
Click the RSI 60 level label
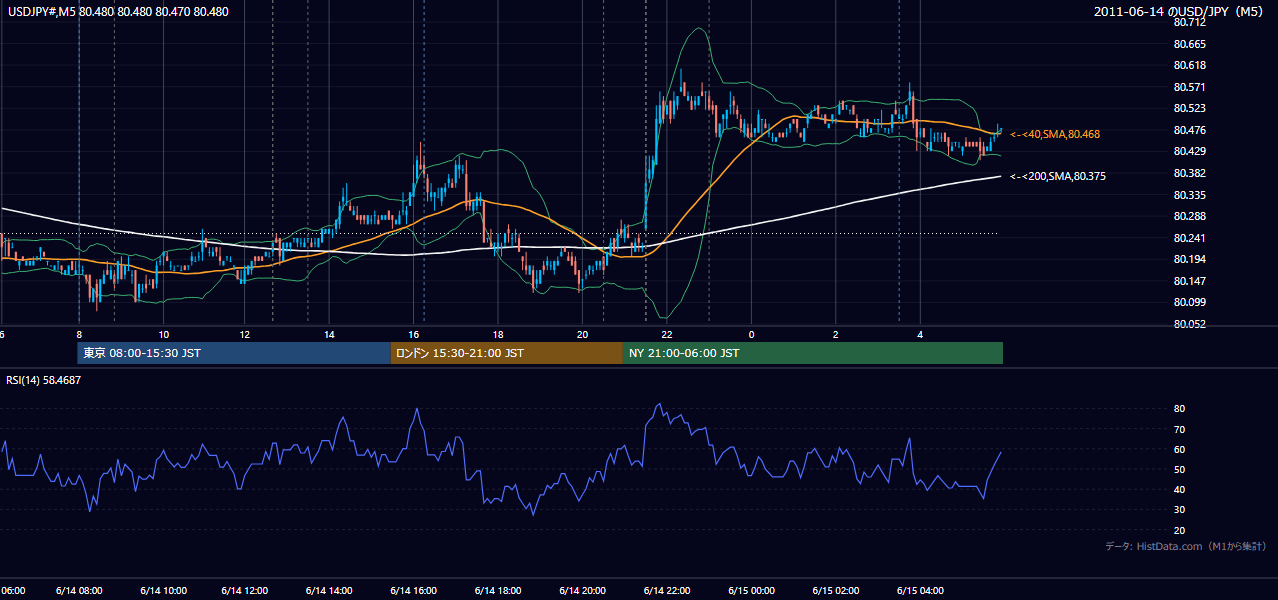coord(1179,449)
